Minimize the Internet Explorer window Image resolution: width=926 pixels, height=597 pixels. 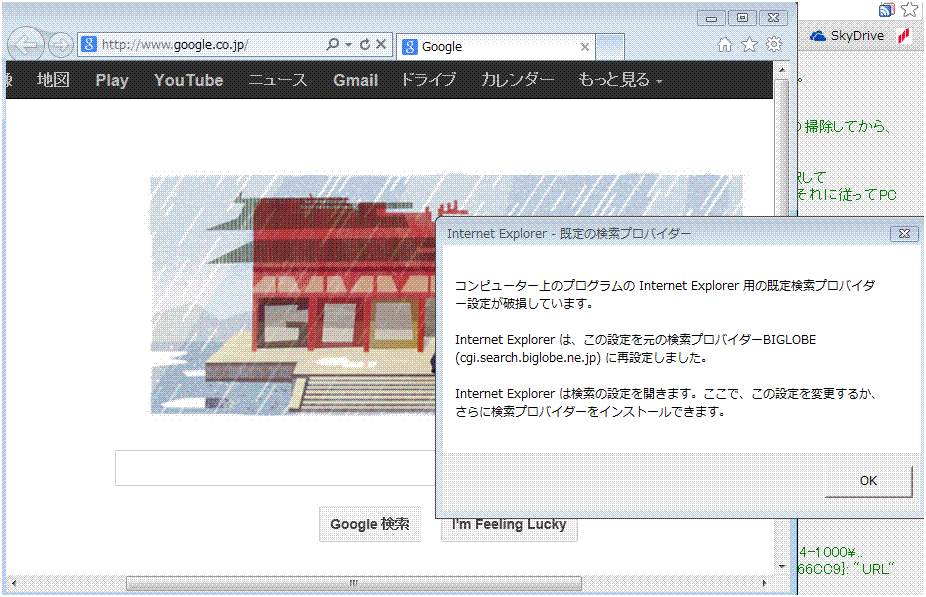point(711,18)
